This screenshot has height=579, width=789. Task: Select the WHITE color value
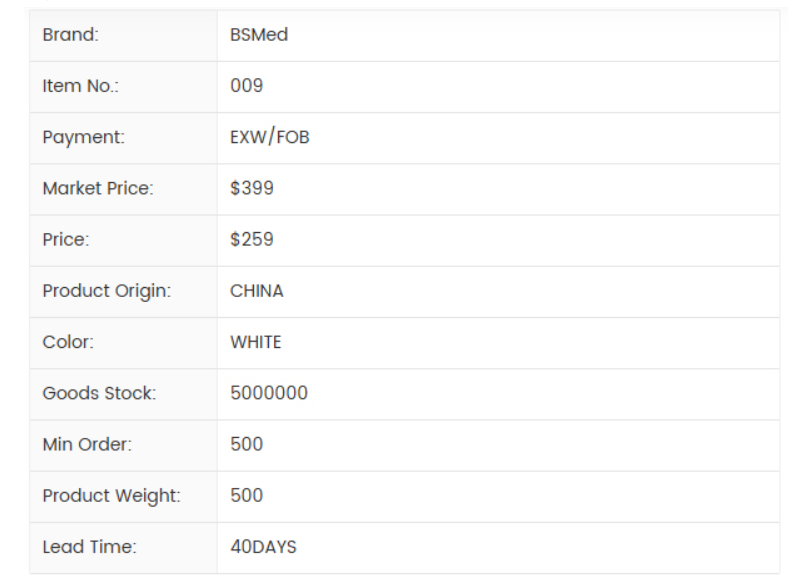coord(256,342)
